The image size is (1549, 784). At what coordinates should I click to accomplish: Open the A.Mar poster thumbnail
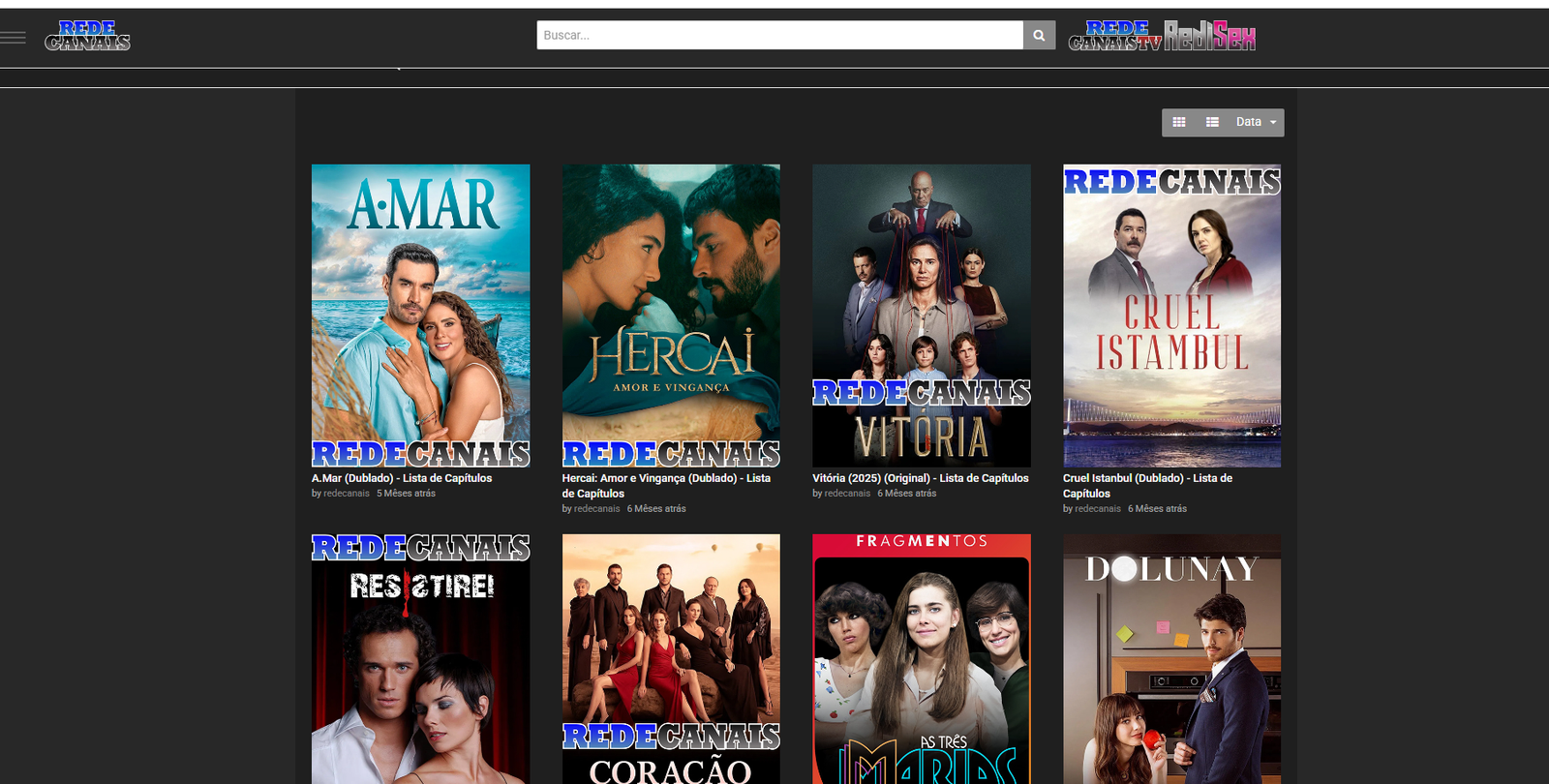(x=420, y=316)
